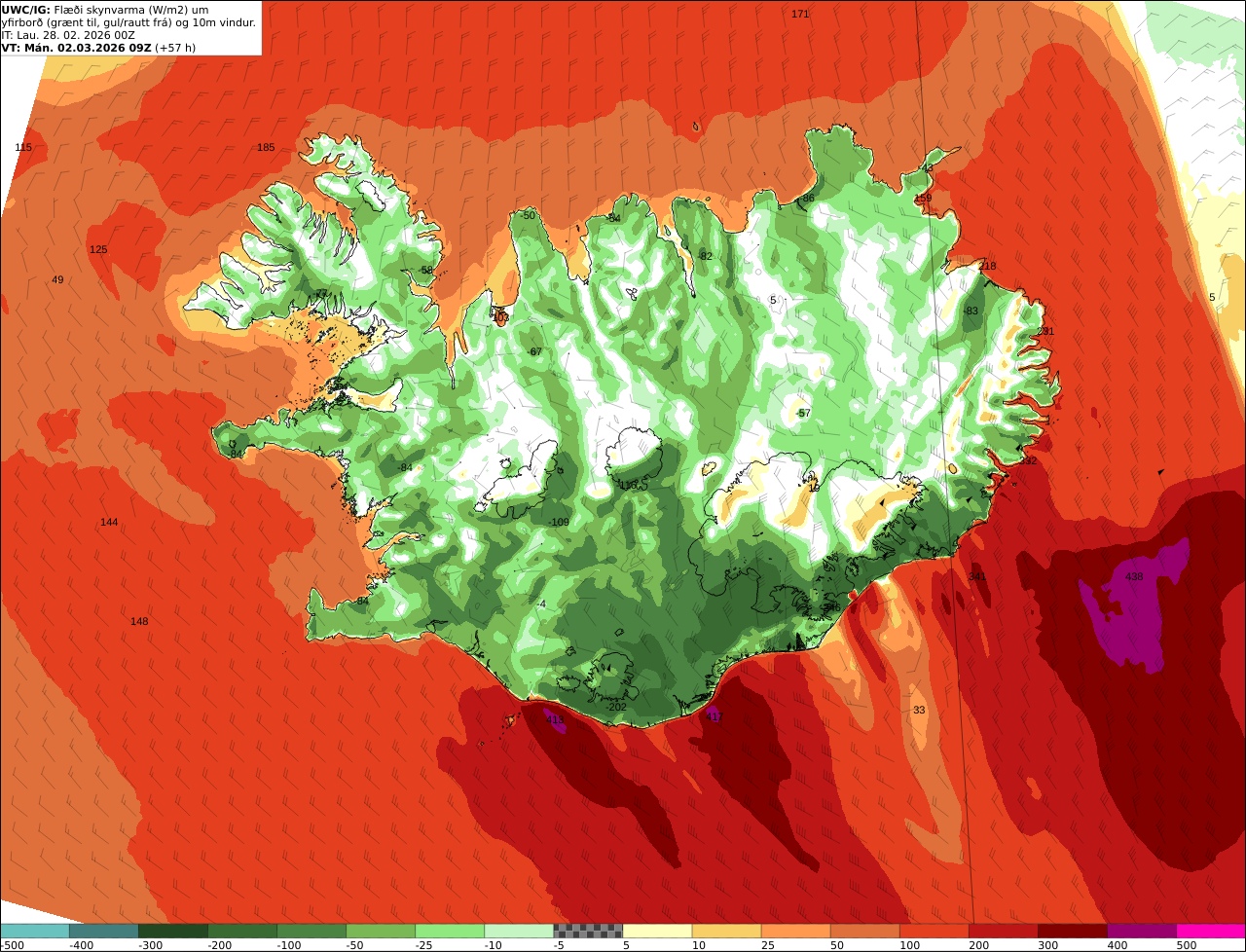The width and height of the screenshot is (1246, 952).
Task: Click the orange 50 legend segment
Action: point(864,931)
